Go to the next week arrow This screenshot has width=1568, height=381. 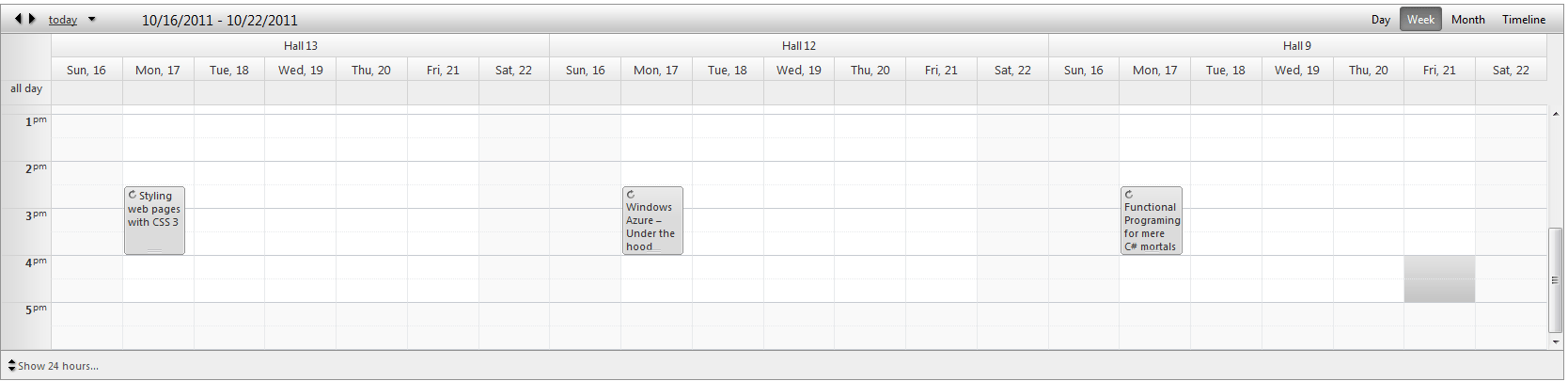pyautogui.click(x=32, y=19)
